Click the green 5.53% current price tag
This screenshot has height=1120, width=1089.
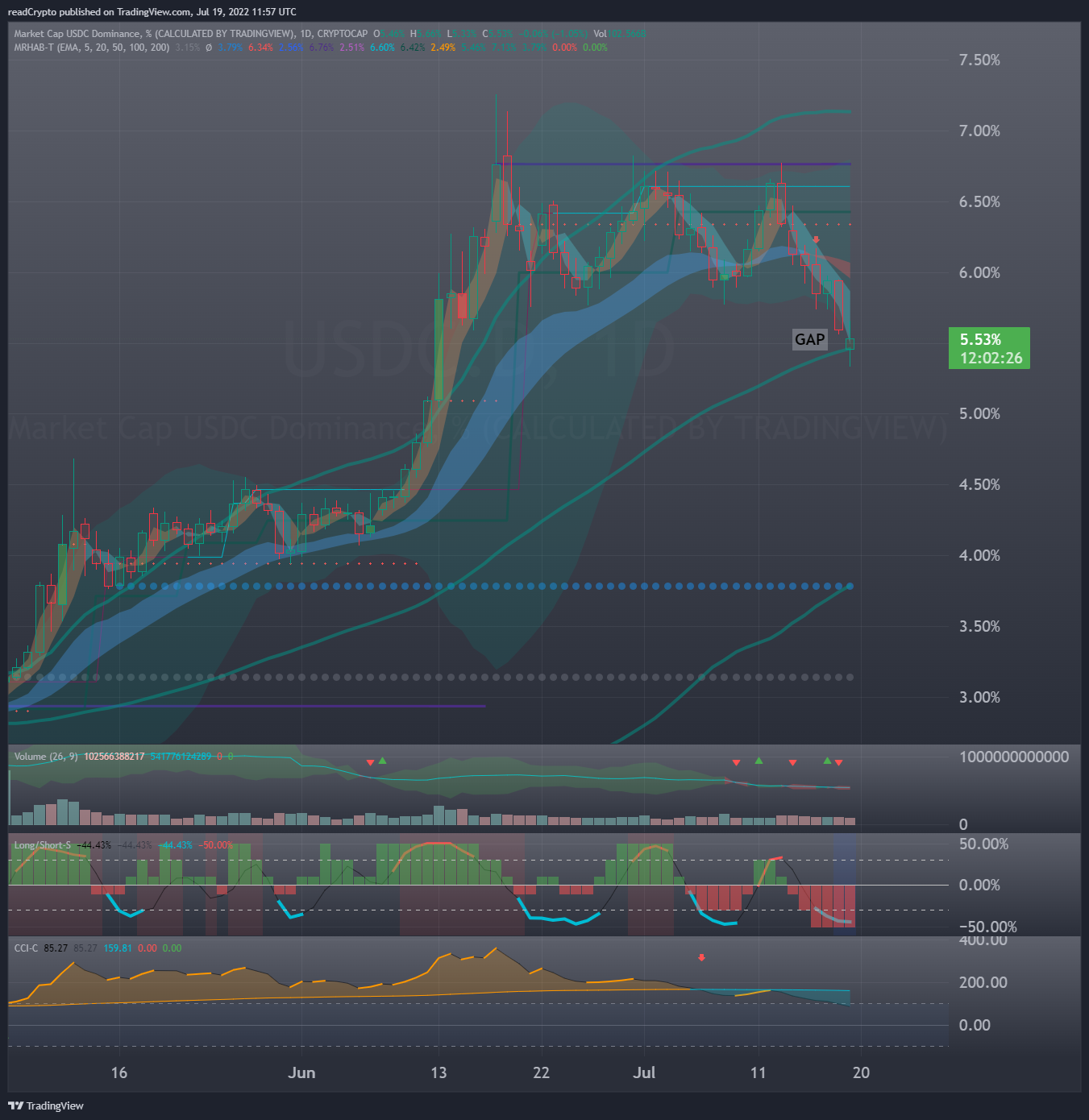coord(989,348)
